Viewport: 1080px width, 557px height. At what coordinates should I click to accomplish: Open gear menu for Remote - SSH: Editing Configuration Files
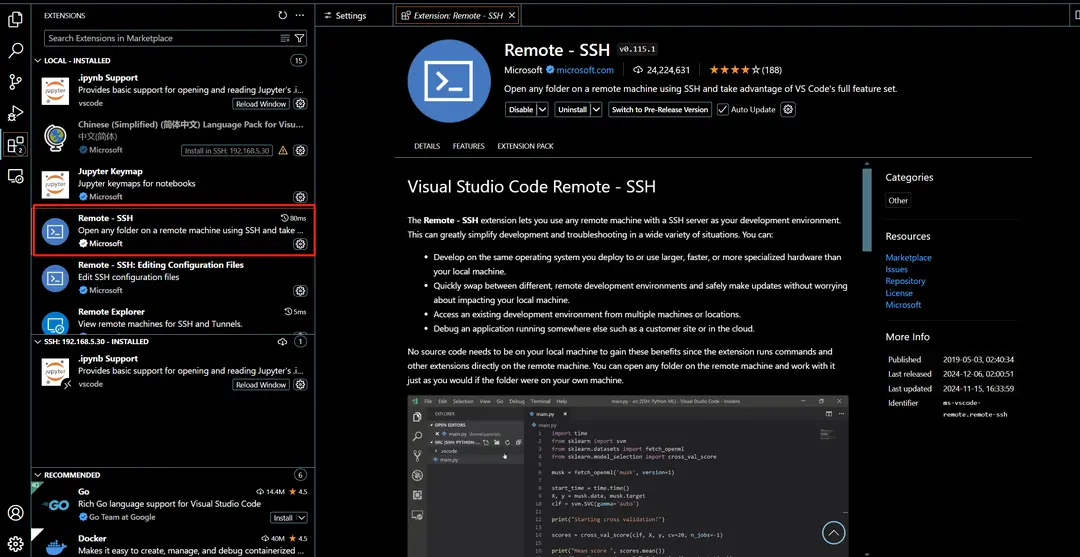[300, 291]
